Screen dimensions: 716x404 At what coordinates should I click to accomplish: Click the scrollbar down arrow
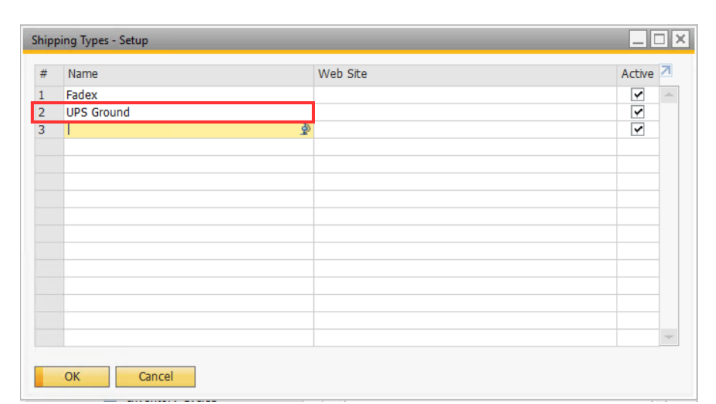pos(669,337)
